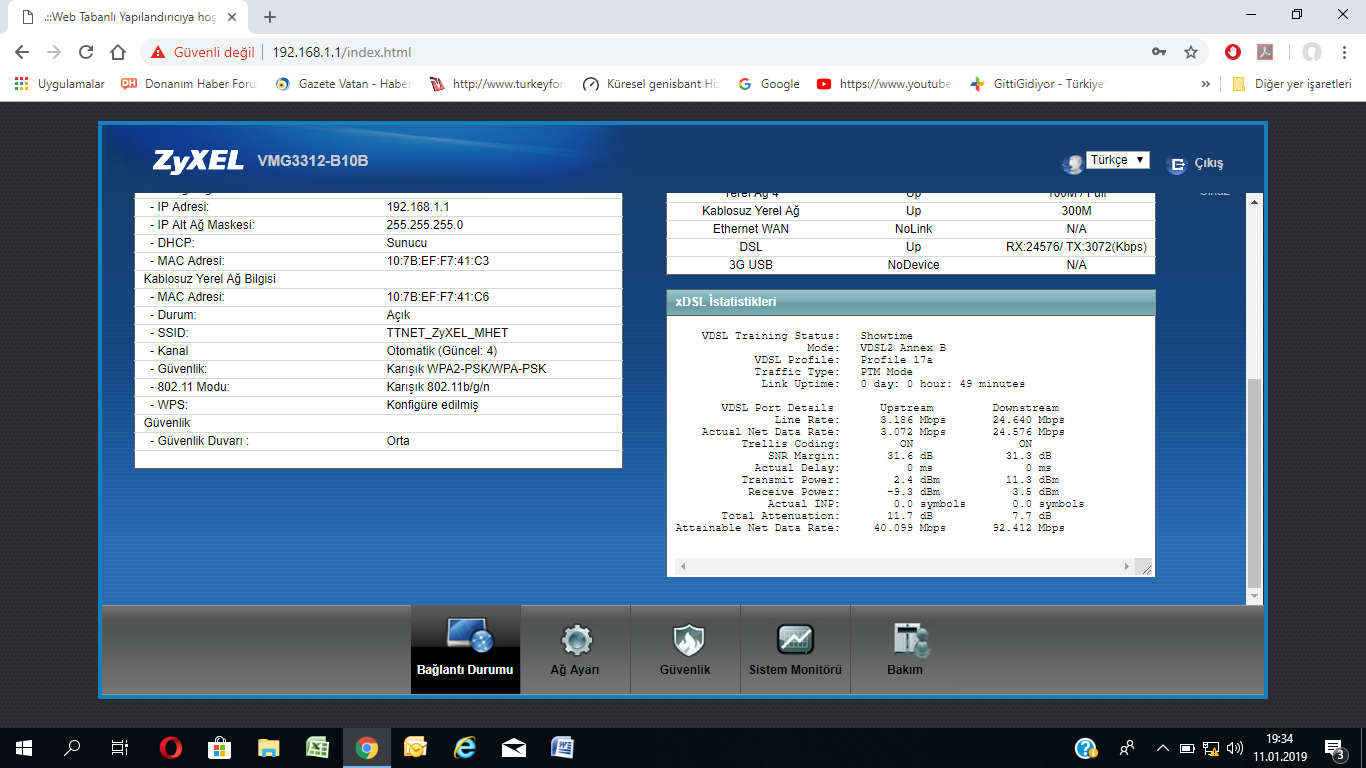Click the page vertical scrollbar thumb
This screenshot has height=768, width=1366.
[1255, 485]
